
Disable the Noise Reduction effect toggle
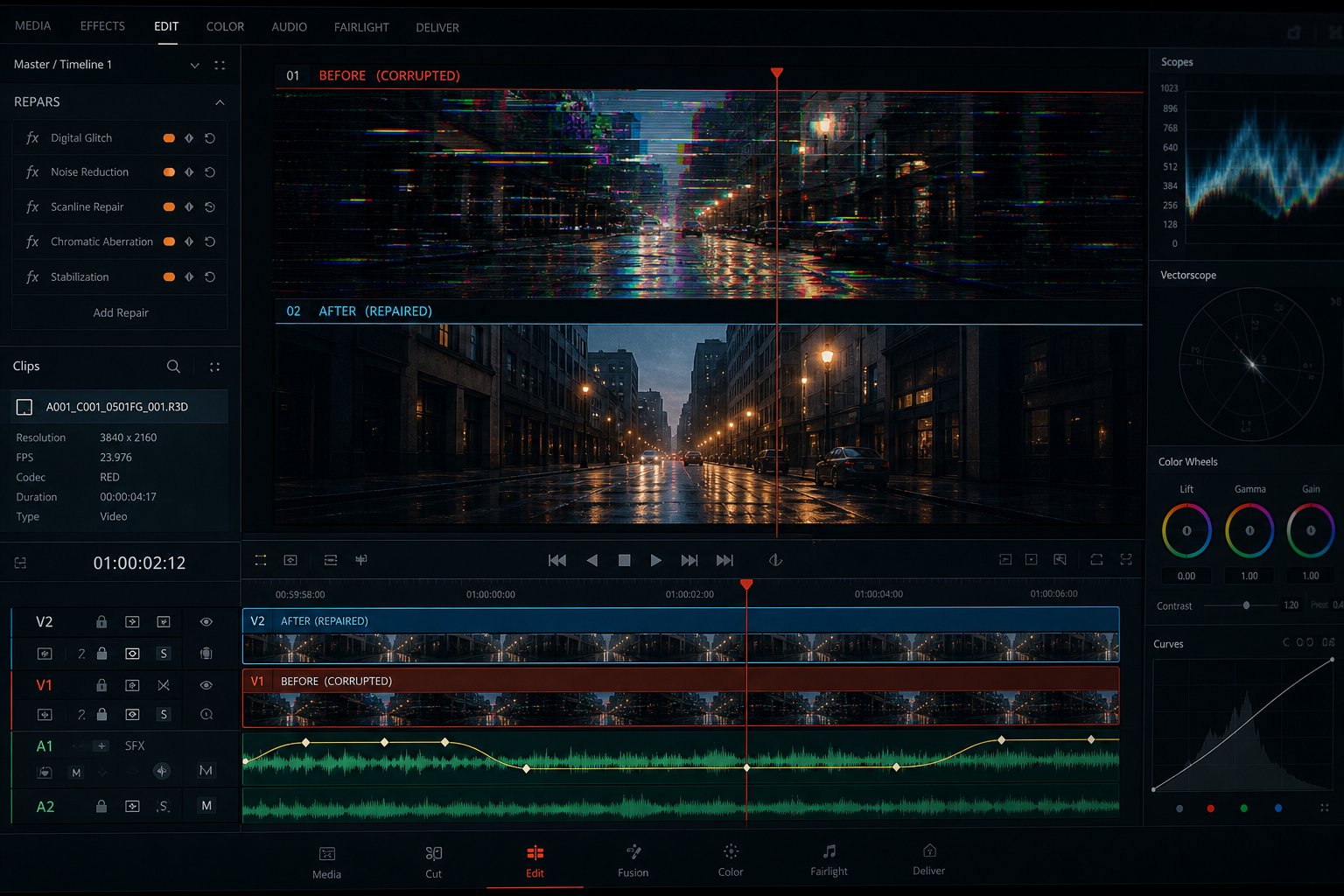point(169,172)
